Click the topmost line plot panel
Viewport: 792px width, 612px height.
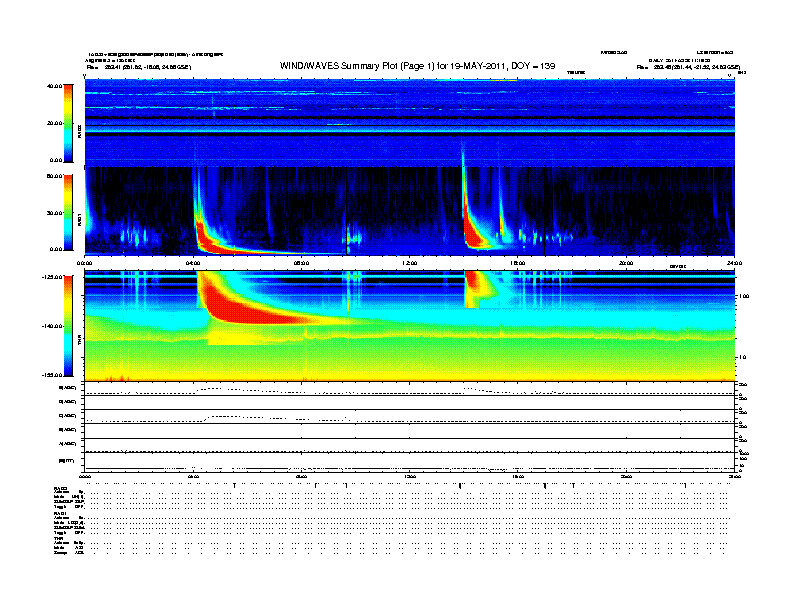click(x=410, y=389)
